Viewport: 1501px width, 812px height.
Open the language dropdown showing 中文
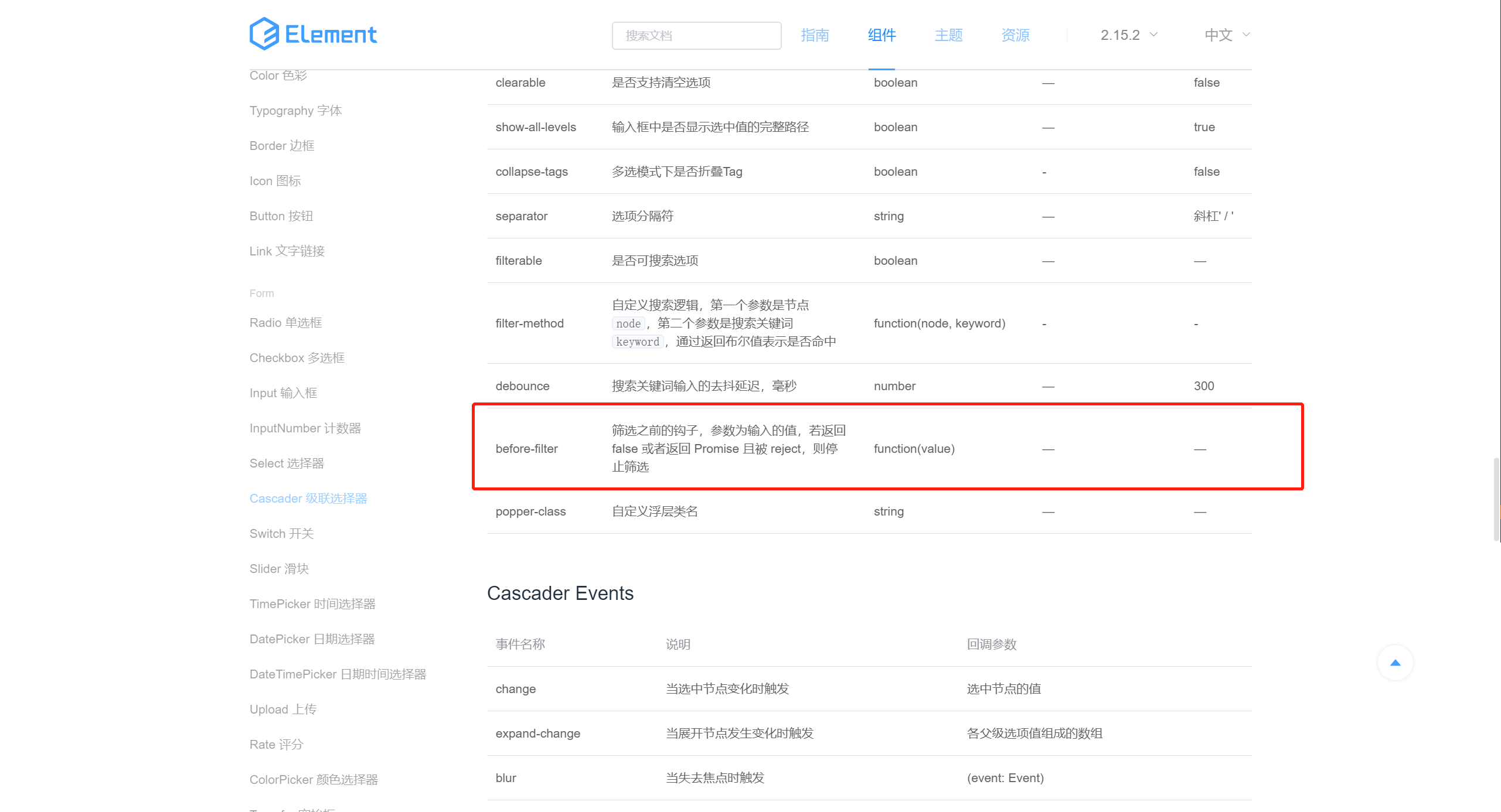(x=1226, y=35)
